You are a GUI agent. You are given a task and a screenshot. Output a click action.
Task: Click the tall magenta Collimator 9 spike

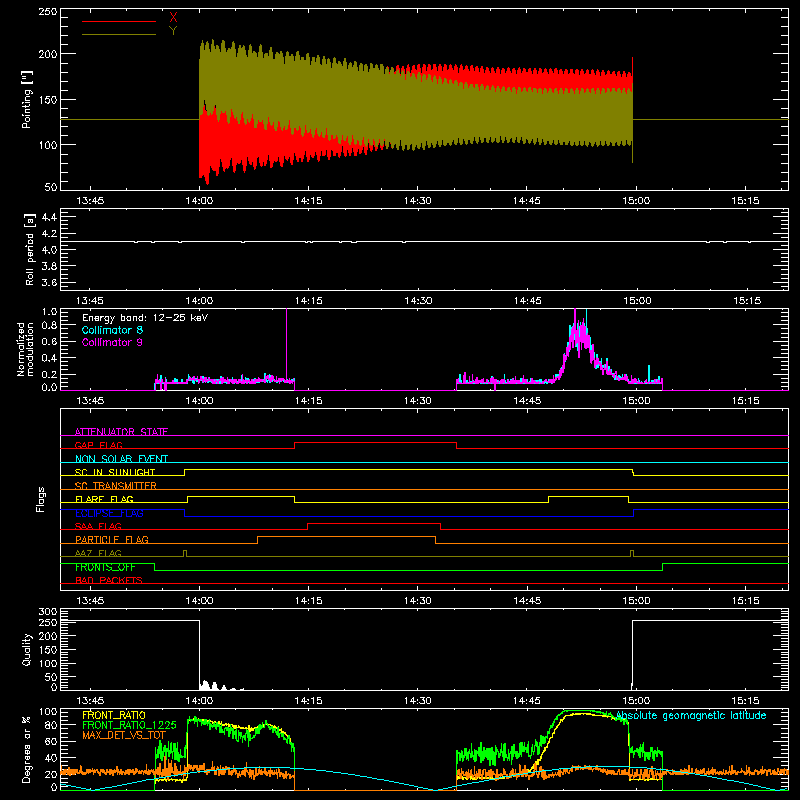(286, 343)
